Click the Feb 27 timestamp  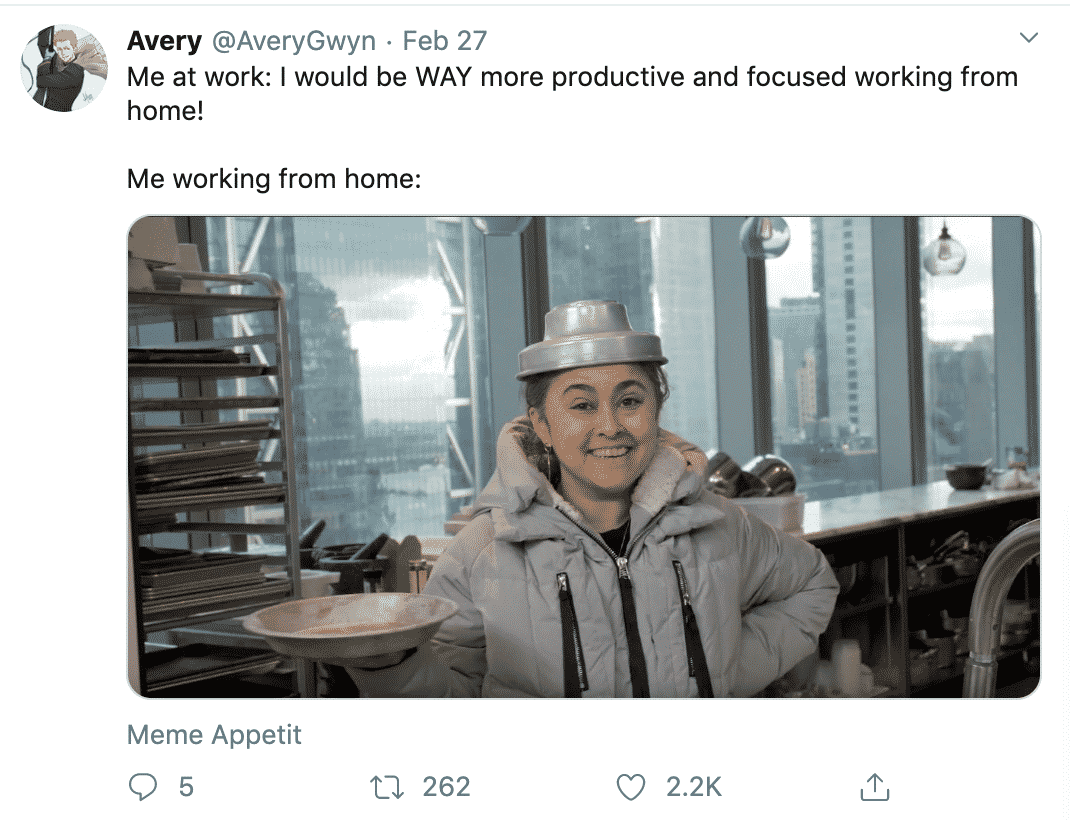[444, 41]
